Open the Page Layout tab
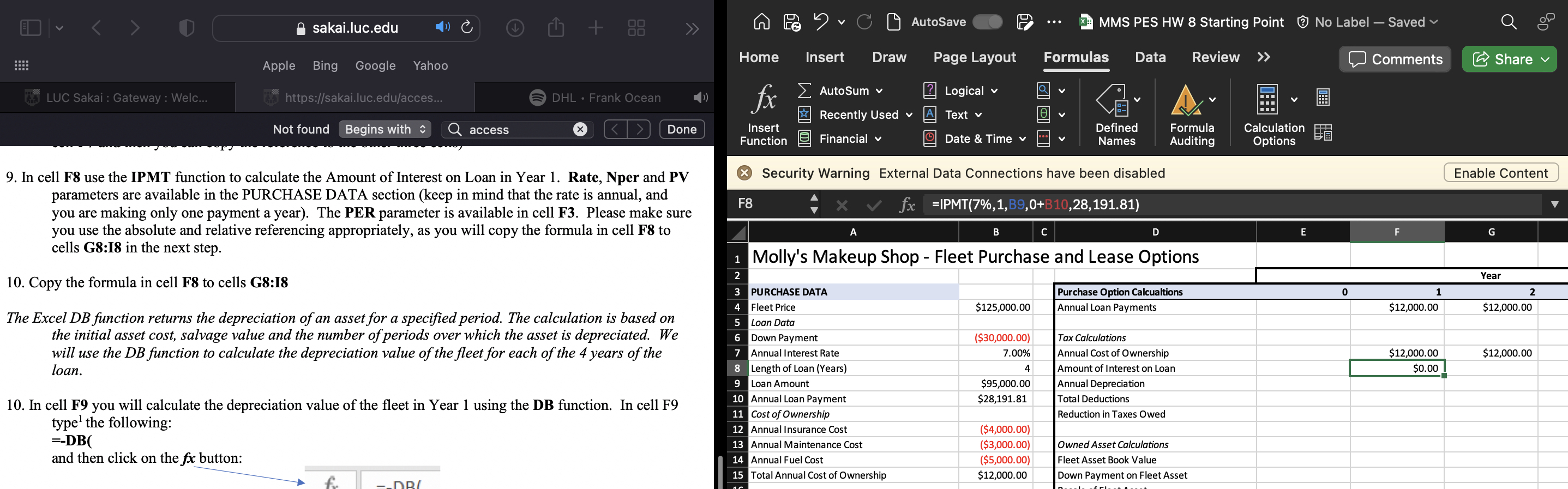Image resolution: width=1568 pixels, height=489 pixels. (x=974, y=57)
